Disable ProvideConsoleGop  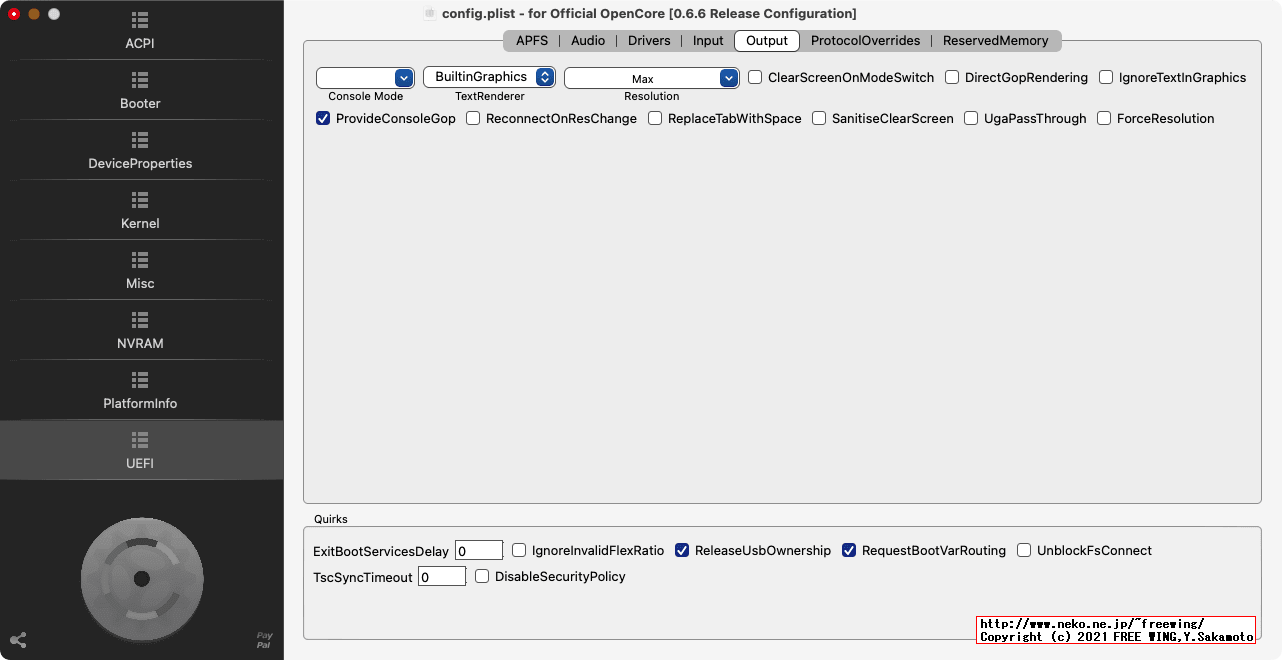click(322, 118)
